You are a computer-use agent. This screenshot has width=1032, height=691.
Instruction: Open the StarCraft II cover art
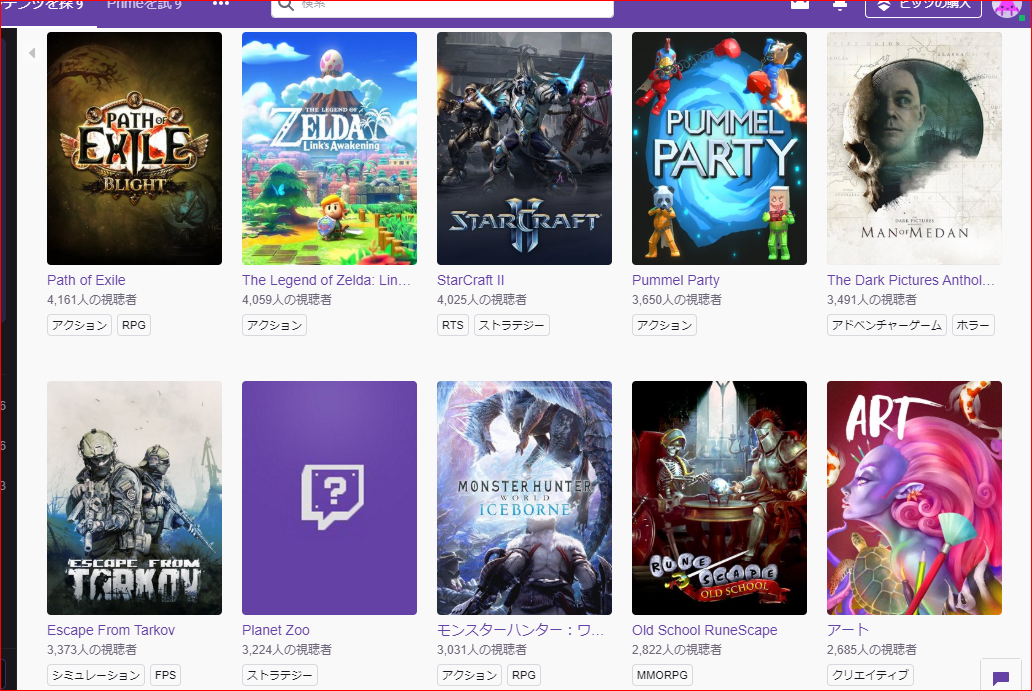pos(525,149)
